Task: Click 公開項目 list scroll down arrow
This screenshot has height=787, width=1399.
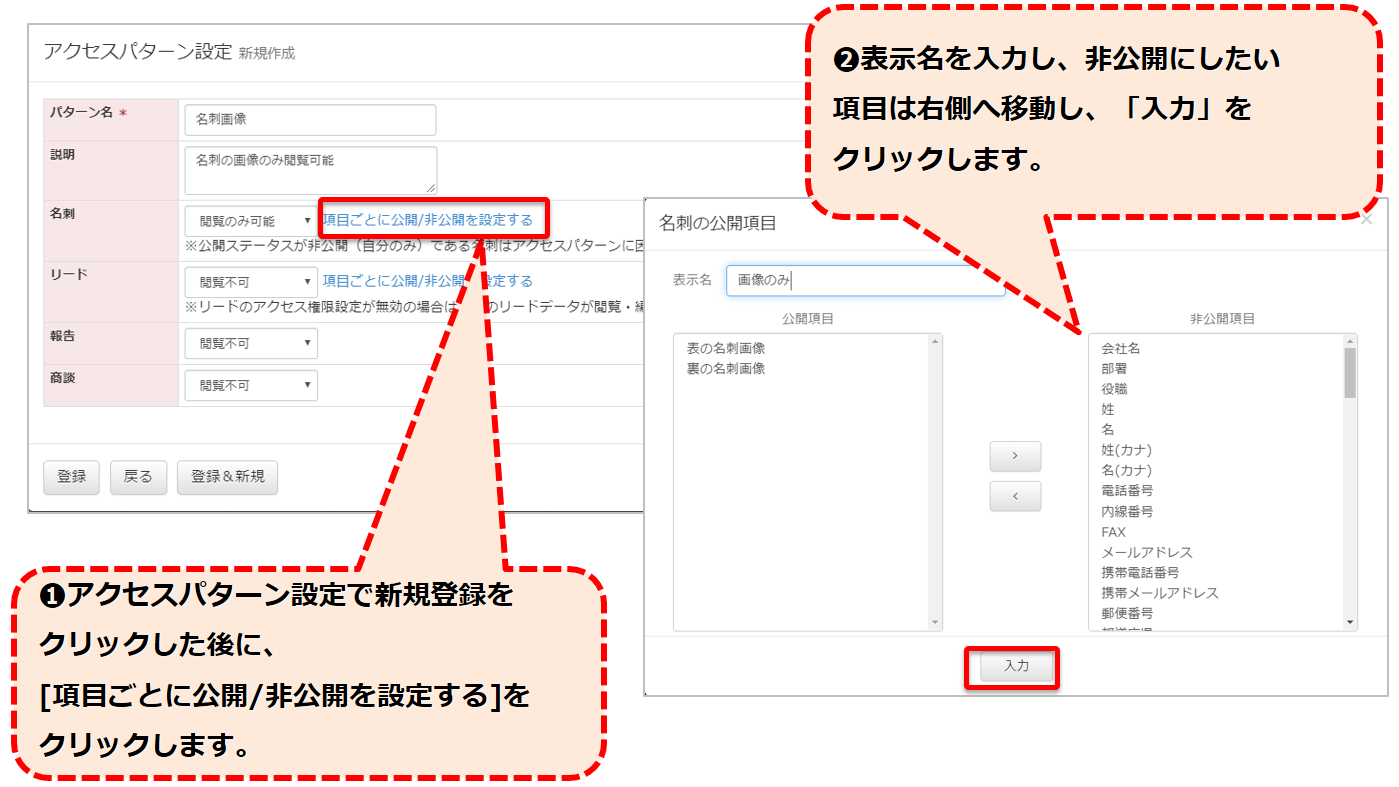Action: pos(936,623)
